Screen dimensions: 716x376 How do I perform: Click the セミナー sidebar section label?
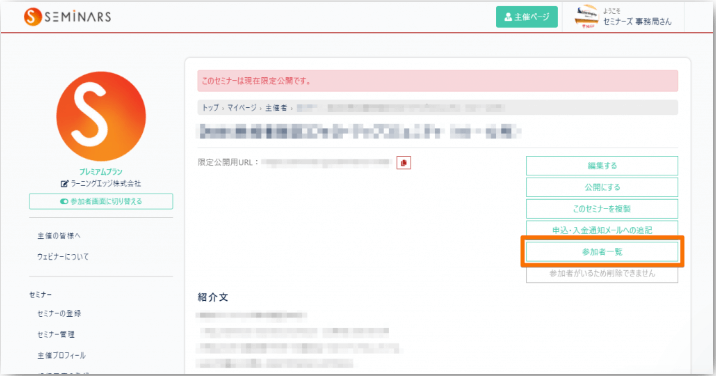(x=41, y=295)
